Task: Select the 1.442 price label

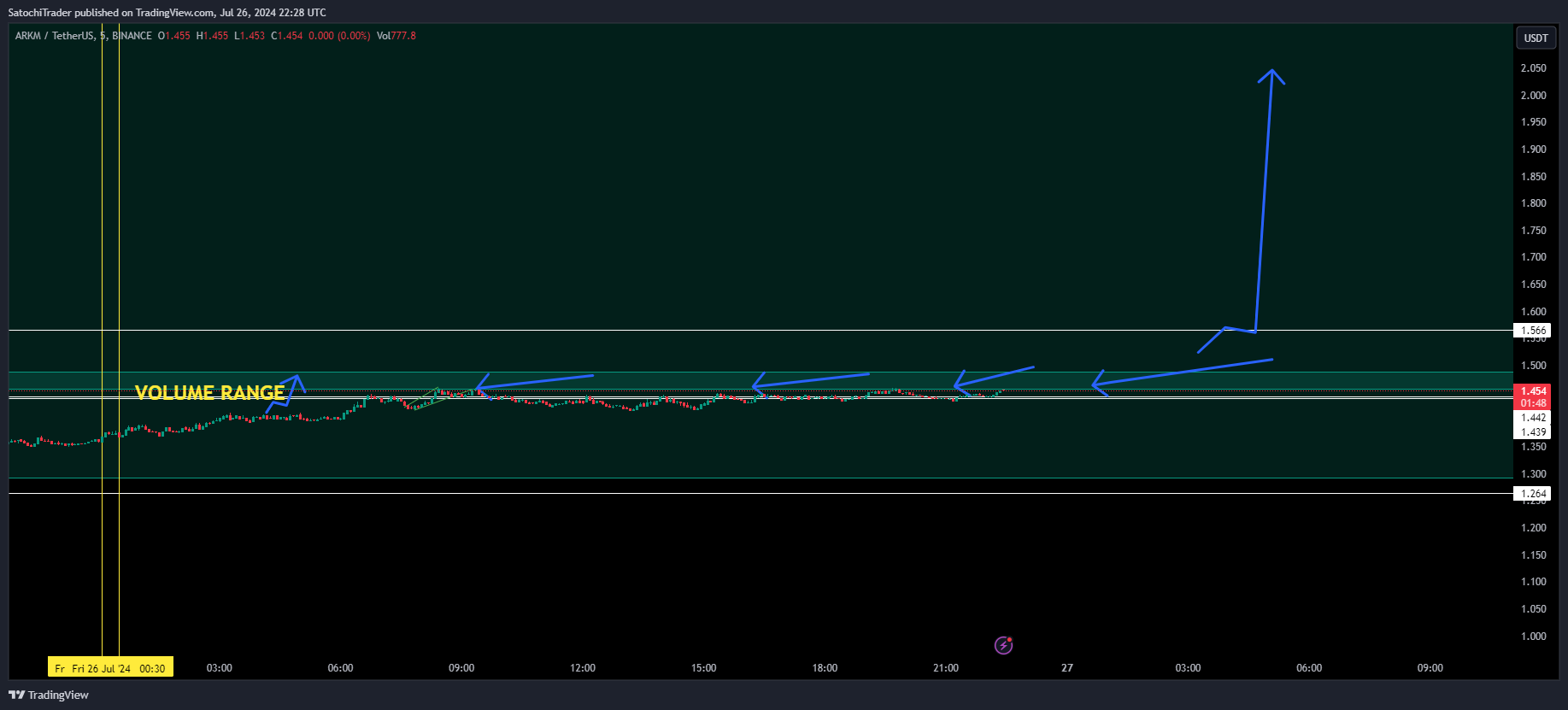Action: point(1533,418)
